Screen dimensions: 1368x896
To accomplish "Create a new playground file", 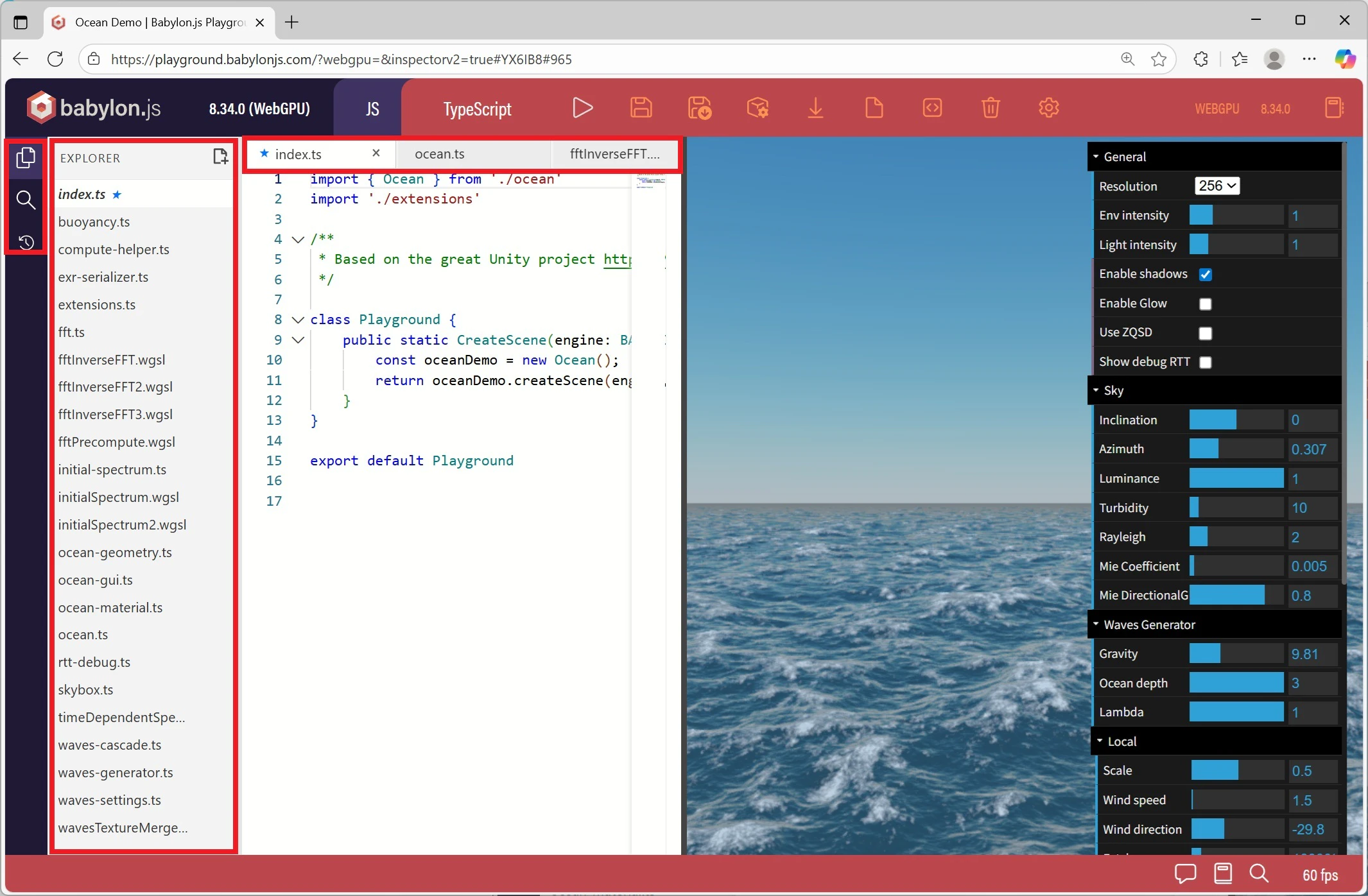I will pyautogui.click(x=874, y=107).
